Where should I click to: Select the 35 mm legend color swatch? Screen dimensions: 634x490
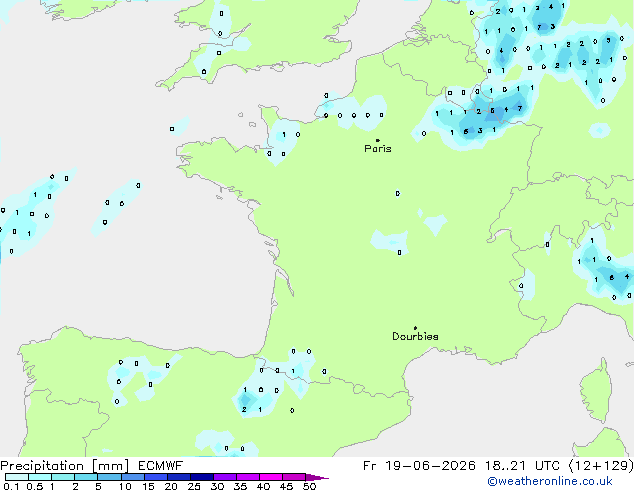pyautogui.click(x=248, y=477)
